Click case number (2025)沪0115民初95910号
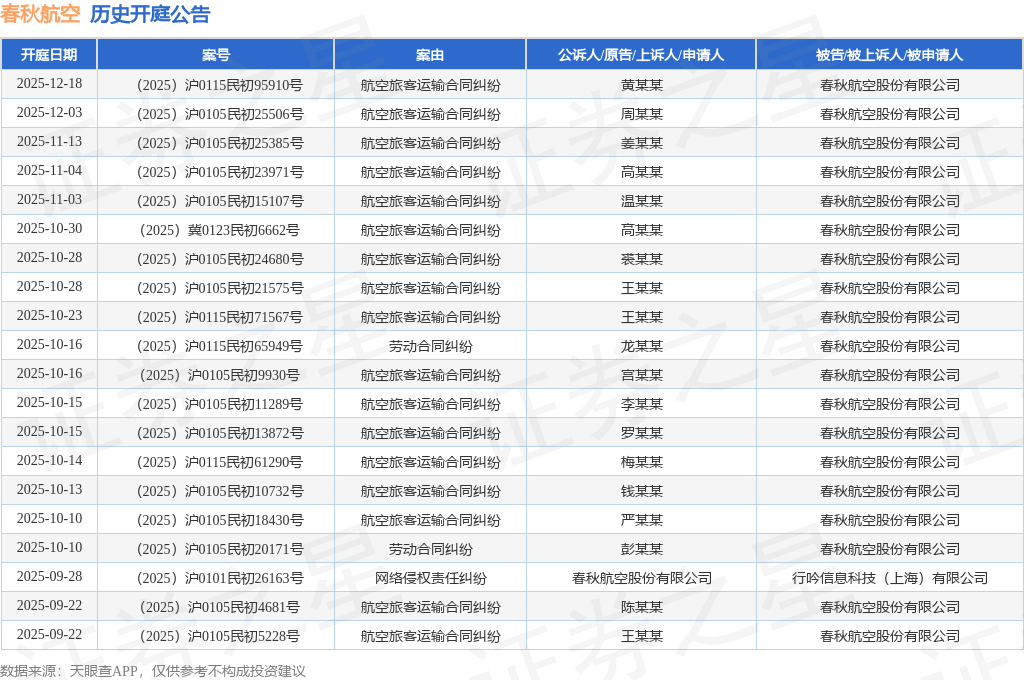This screenshot has height=680, width=1024. point(219,85)
